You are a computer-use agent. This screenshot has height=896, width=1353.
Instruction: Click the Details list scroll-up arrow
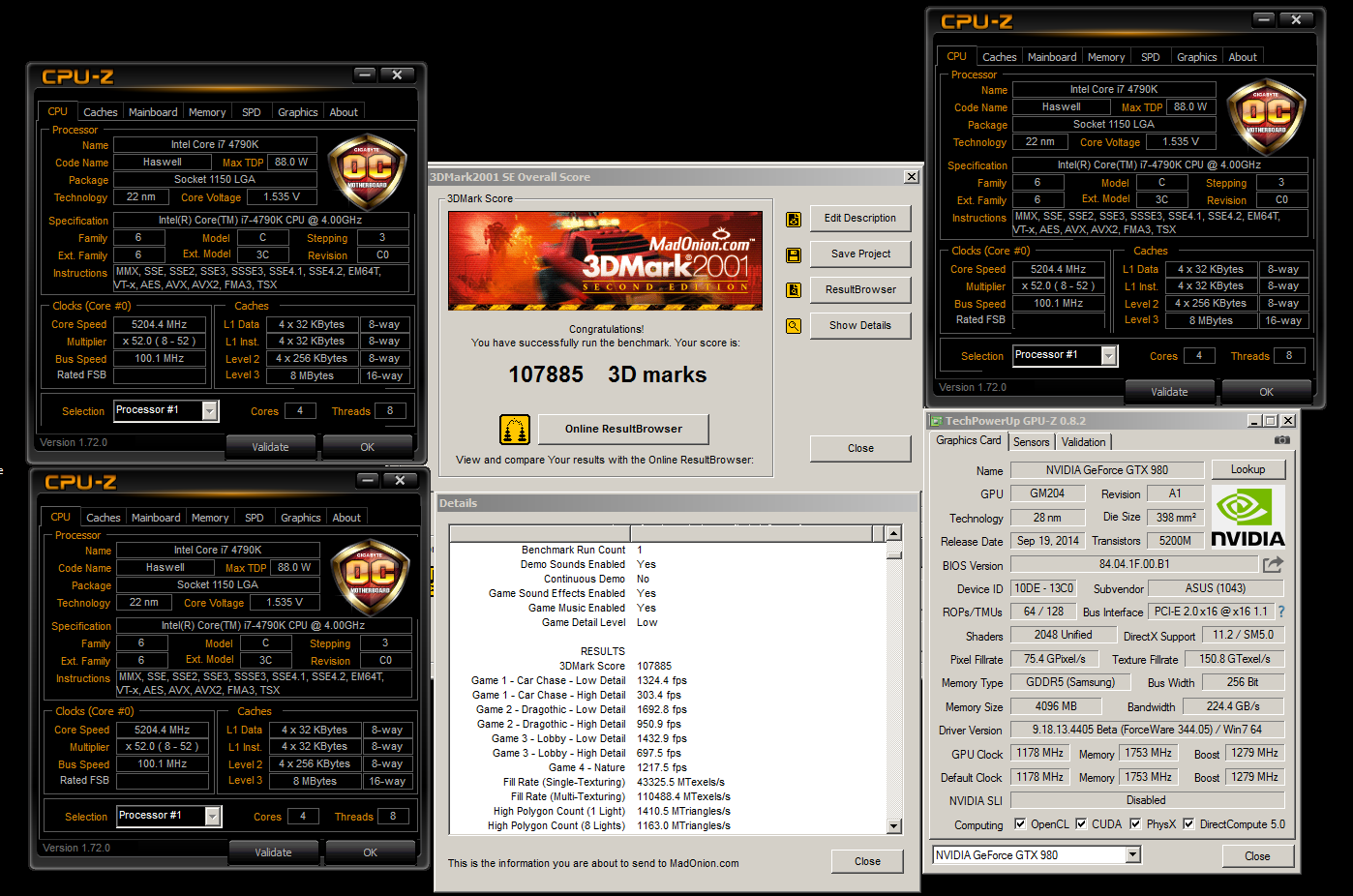pyautogui.click(x=894, y=533)
